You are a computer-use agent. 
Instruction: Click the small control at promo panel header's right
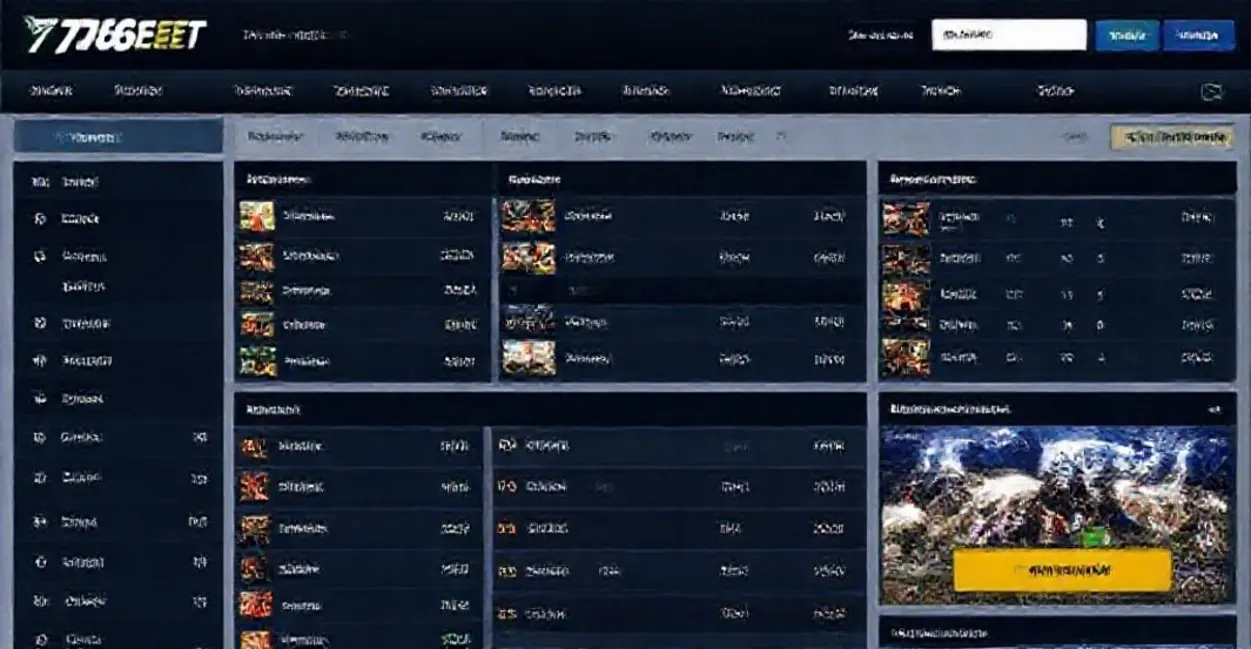tap(1214, 410)
